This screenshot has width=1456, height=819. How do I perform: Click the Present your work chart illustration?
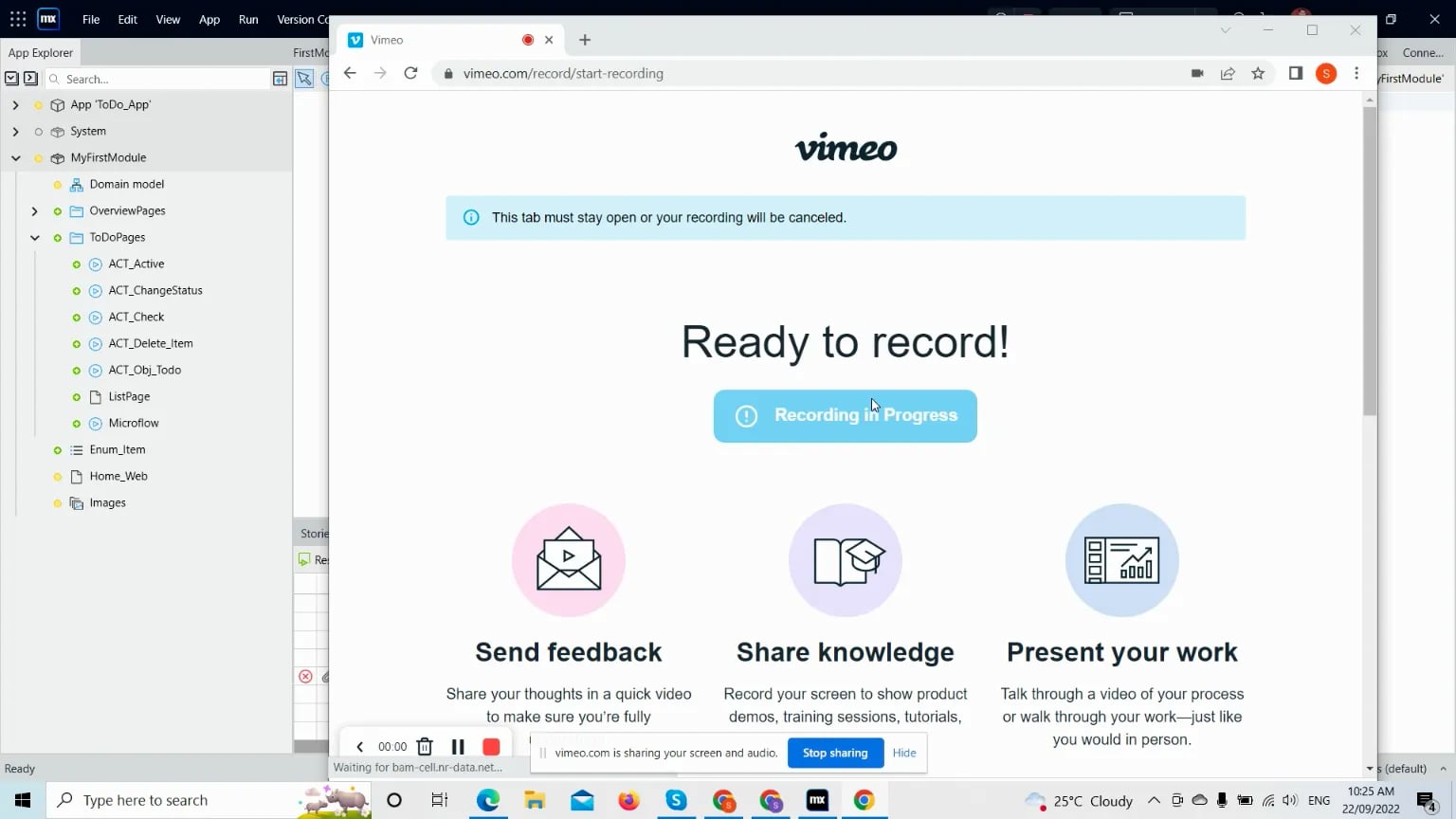tap(1122, 560)
